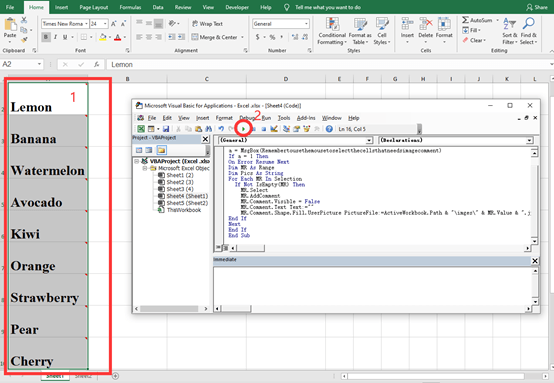Toggle Bottom Align in Excel ribbon

[159, 24]
